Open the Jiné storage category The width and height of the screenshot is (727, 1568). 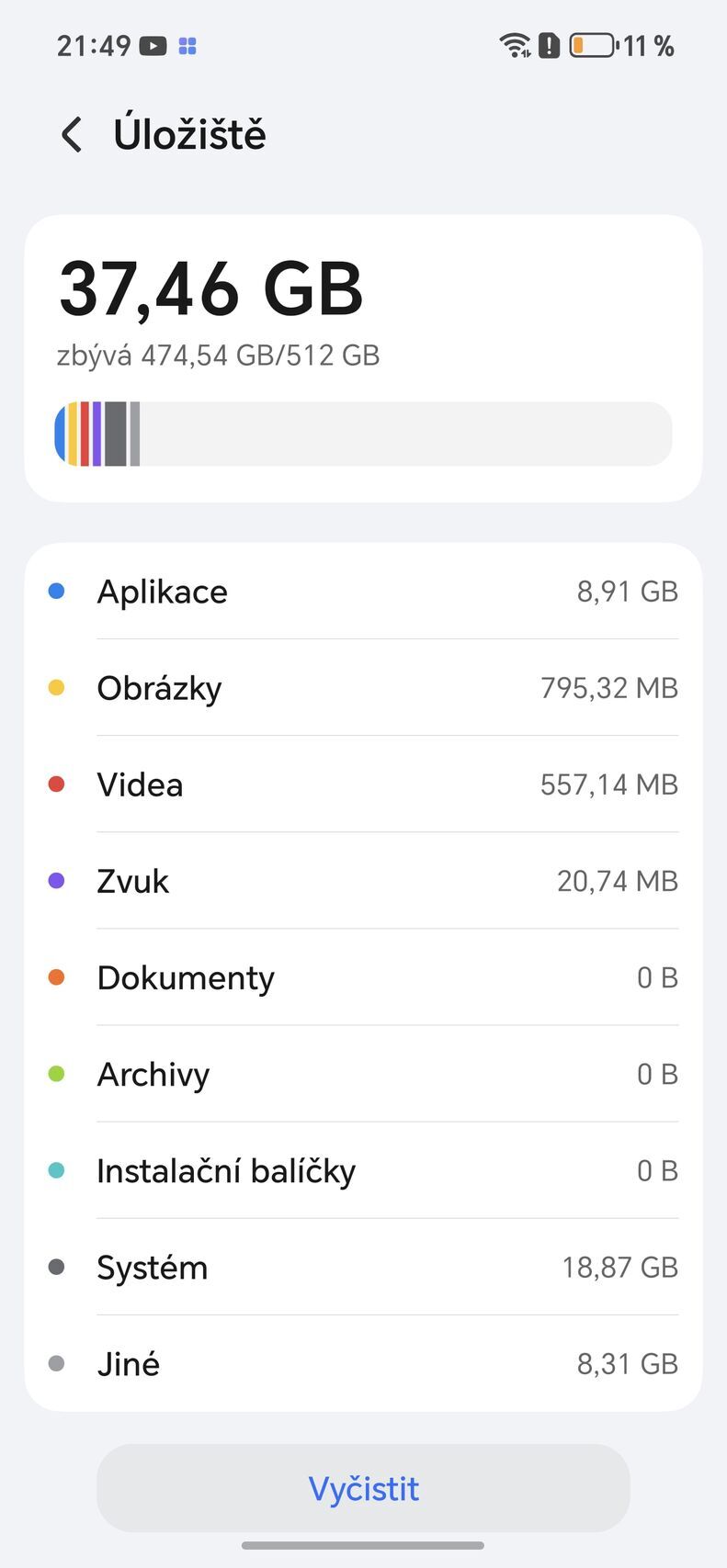[x=363, y=1363]
